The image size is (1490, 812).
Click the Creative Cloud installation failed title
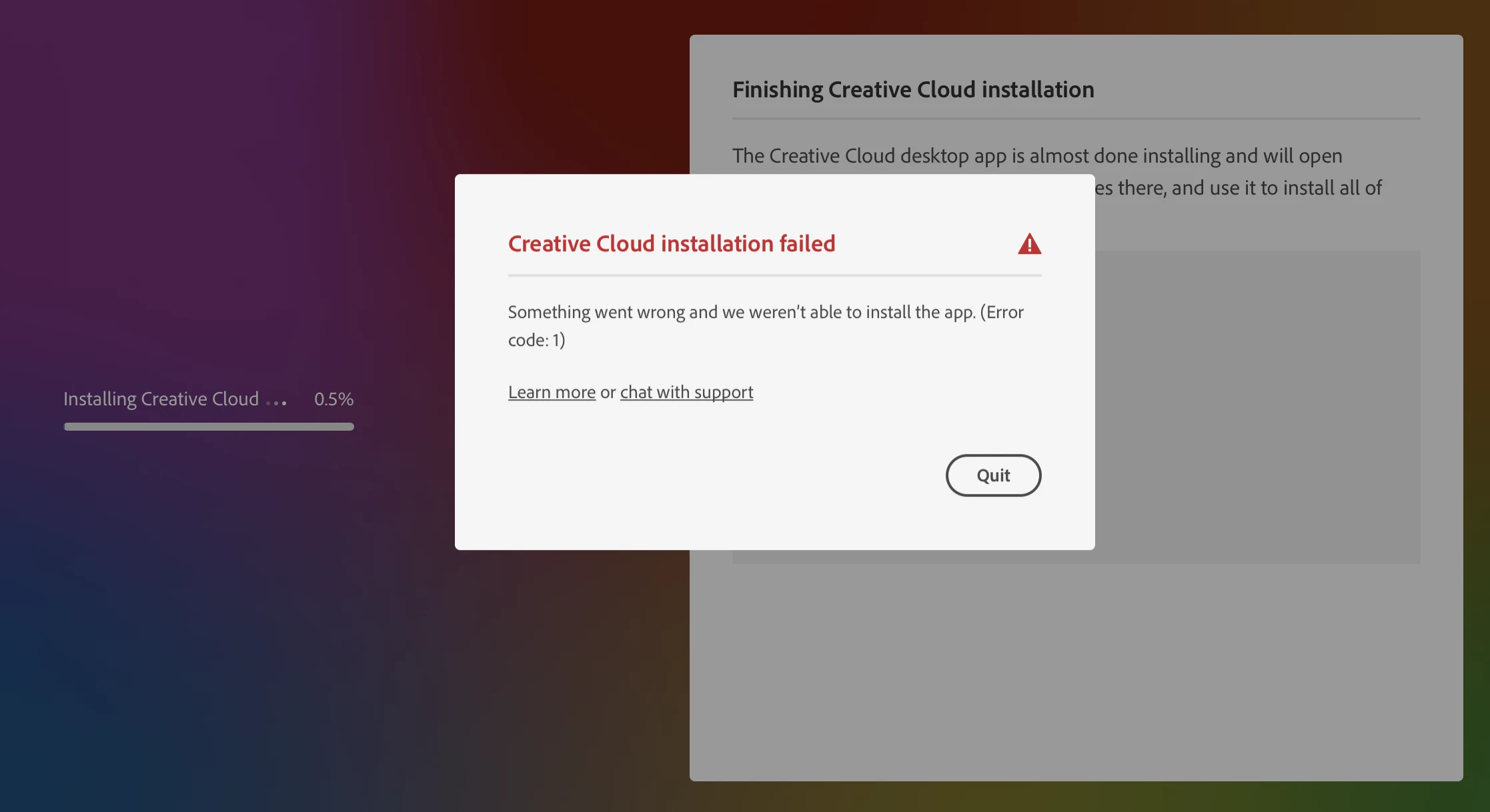click(671, 244)
